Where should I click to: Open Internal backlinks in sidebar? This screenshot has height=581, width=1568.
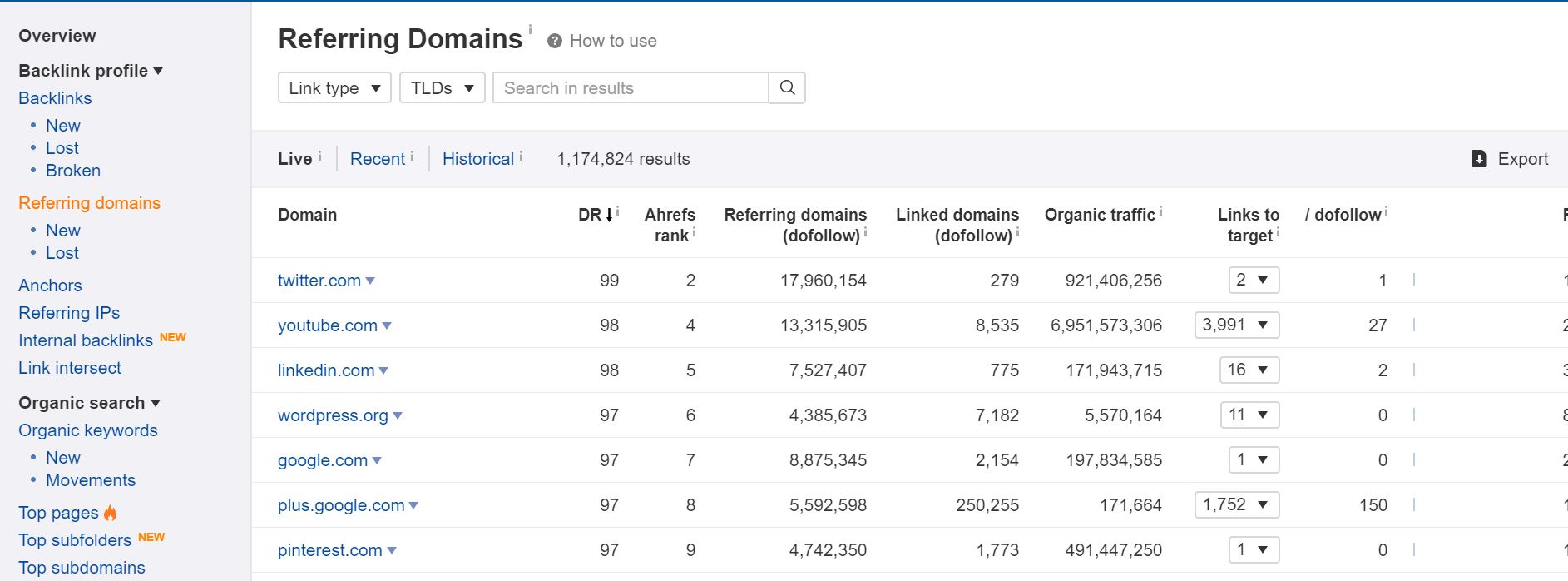pyautogui.click(x=86, y=340)
